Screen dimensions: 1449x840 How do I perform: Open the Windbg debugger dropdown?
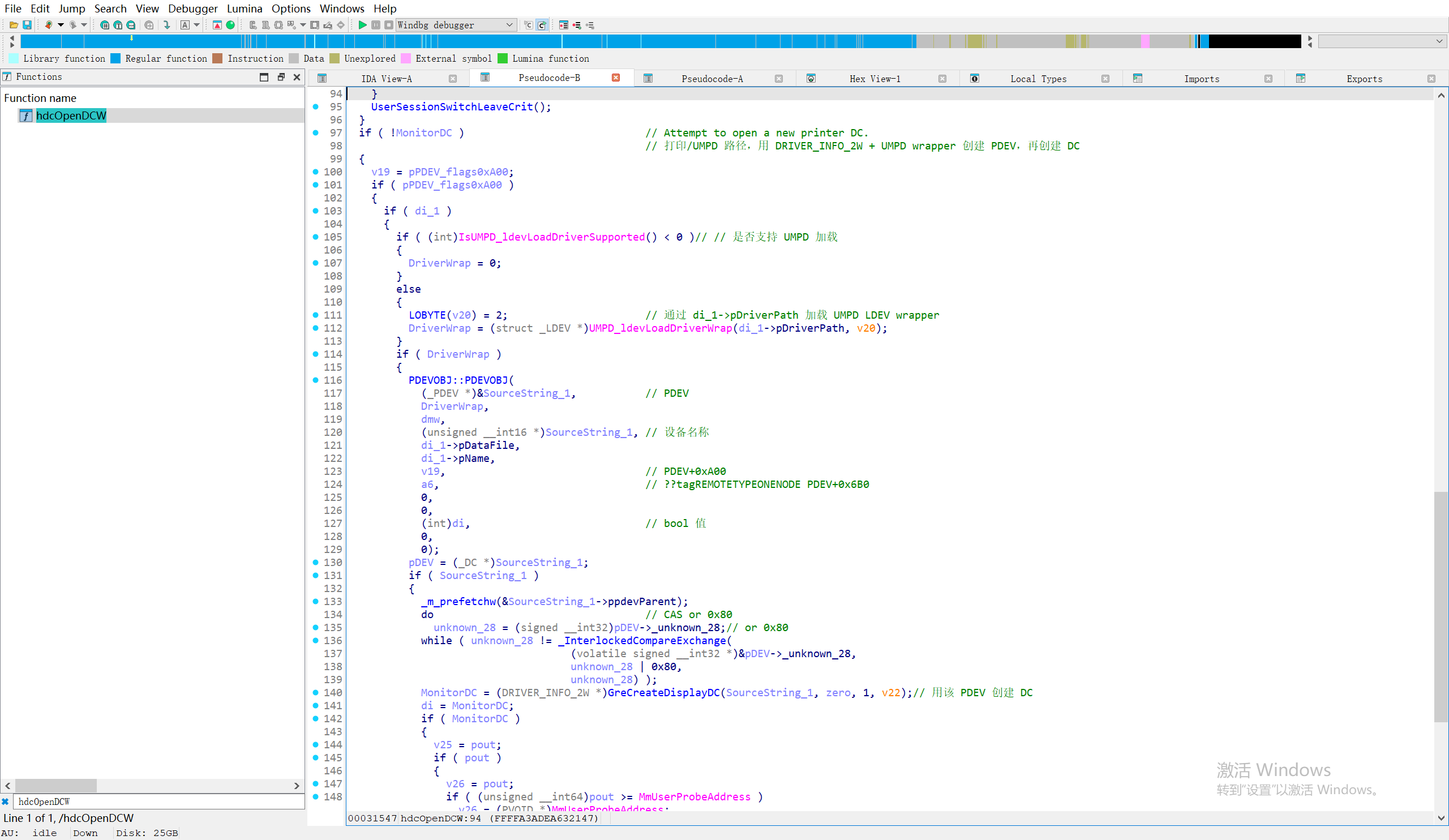coord(509,25)
